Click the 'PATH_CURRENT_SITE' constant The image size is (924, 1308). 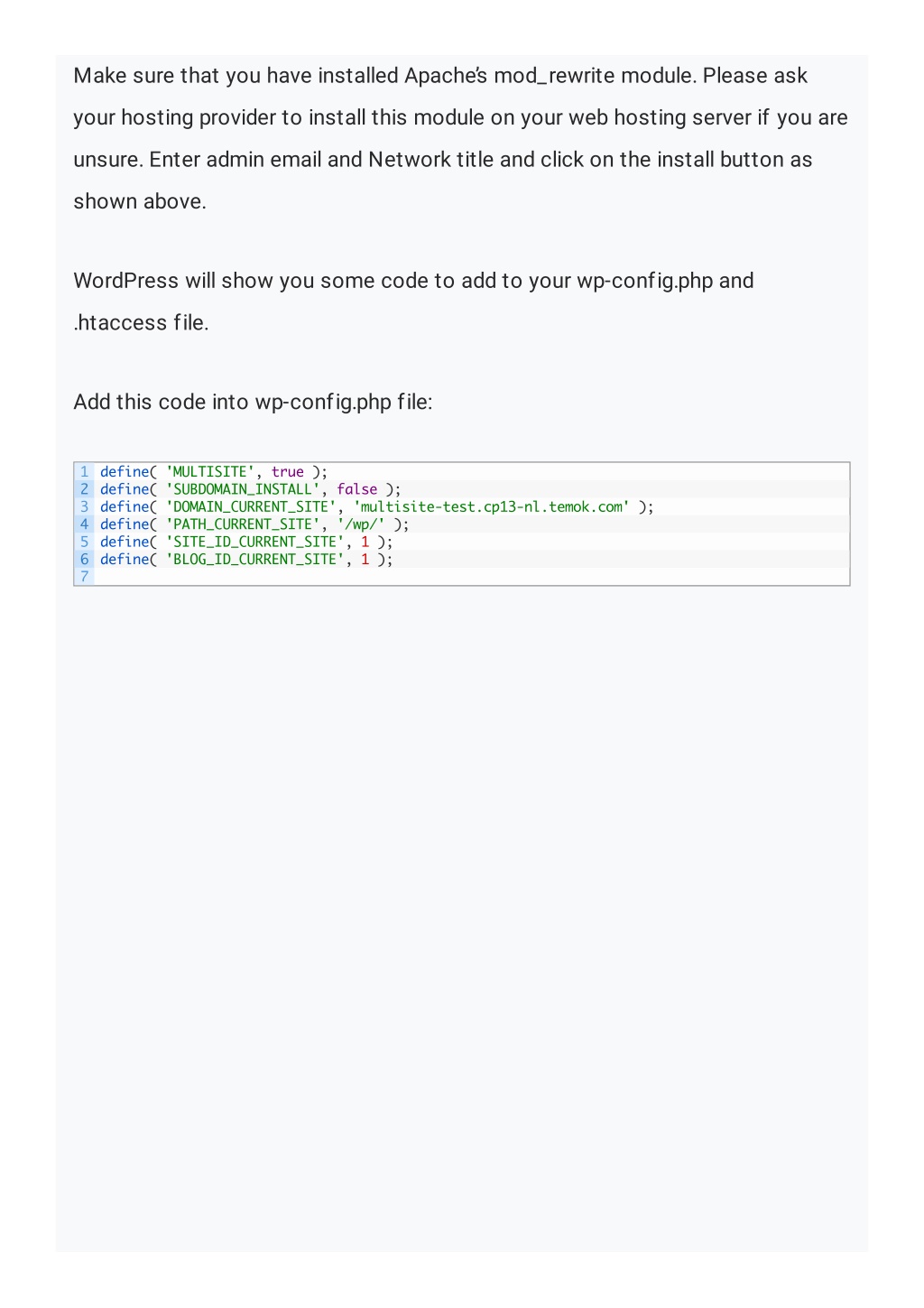(243, 524)
